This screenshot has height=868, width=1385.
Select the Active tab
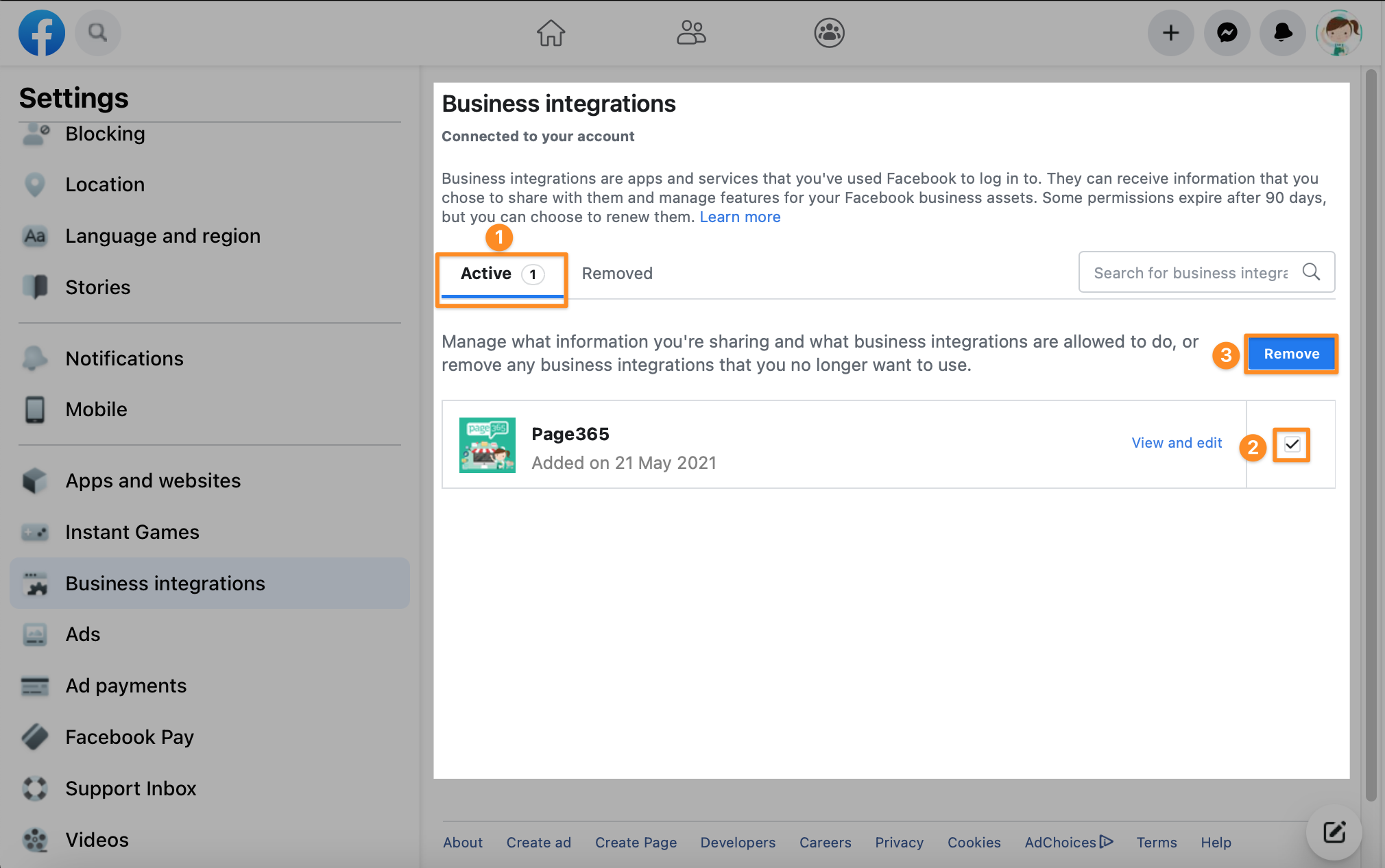coord(502,274)
